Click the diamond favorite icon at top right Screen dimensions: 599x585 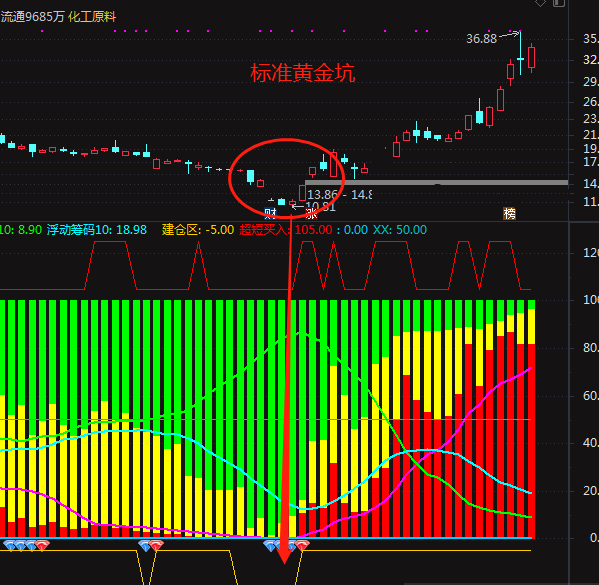pyautogui.click(x=540, y=3)
